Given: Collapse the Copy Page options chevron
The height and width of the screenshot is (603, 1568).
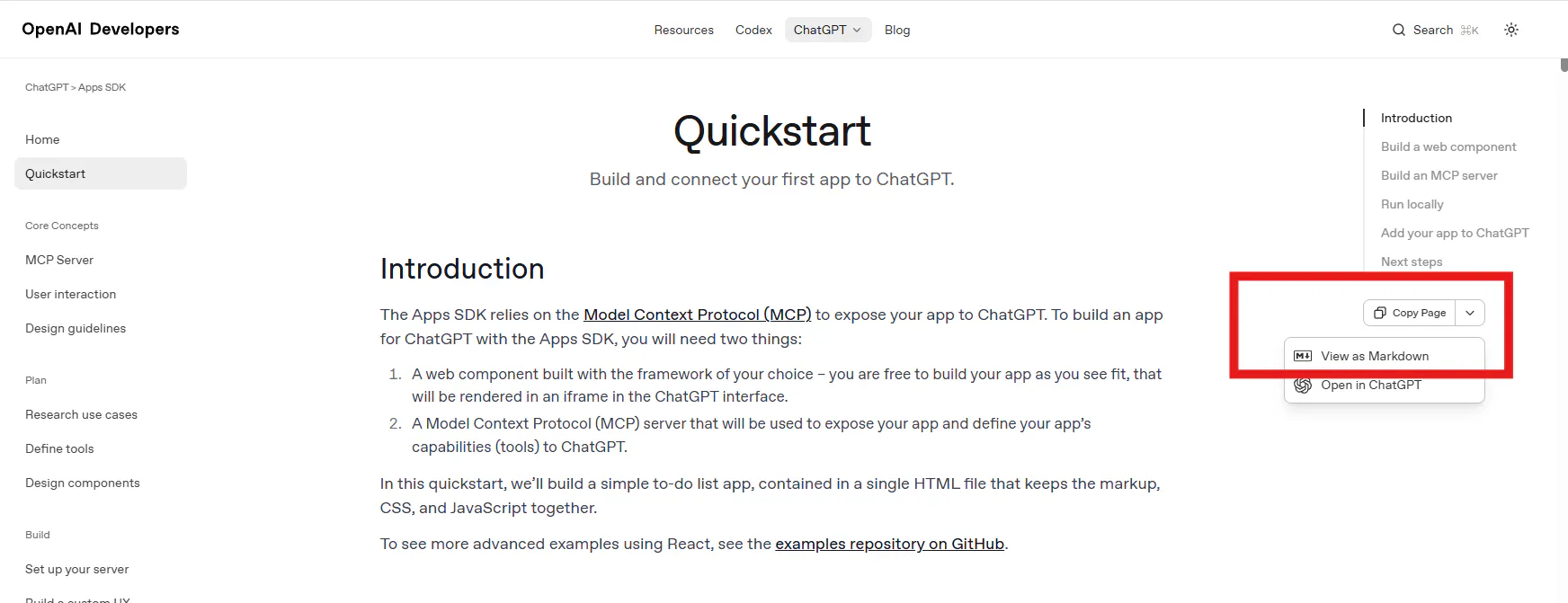Looking at the screenshot, I should click(1470, 313).
